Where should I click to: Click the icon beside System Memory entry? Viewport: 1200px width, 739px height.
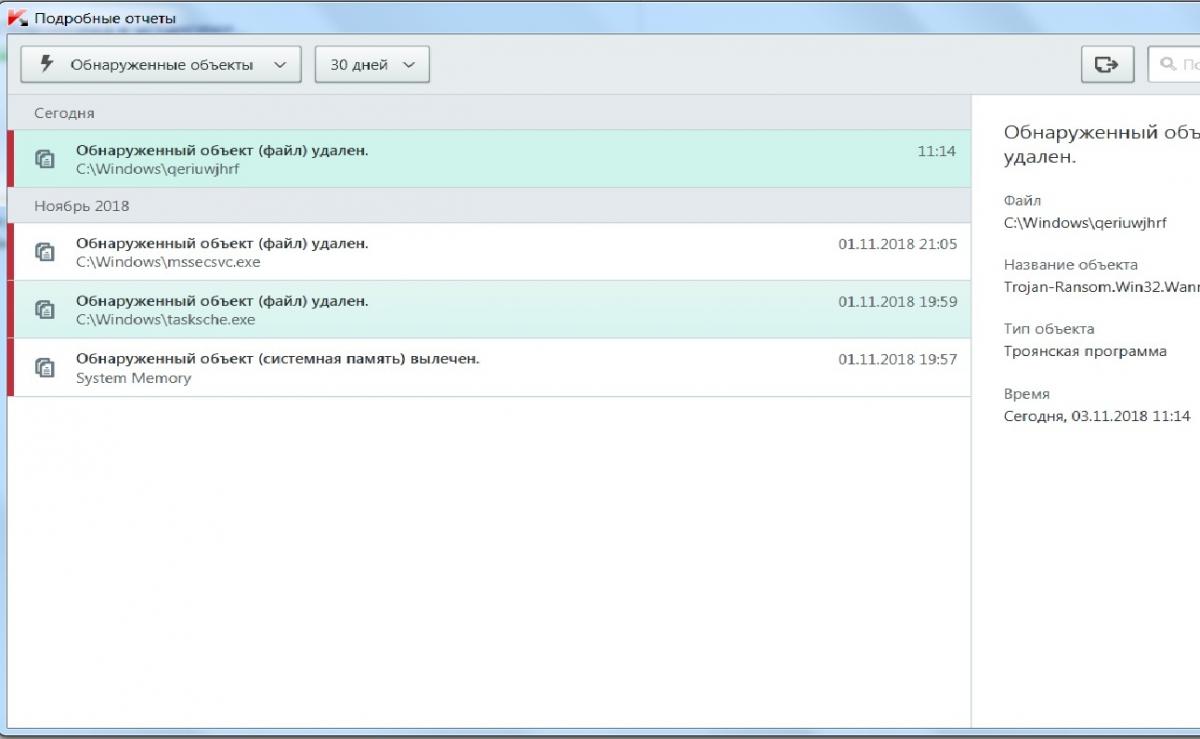[x=44, y=368]
